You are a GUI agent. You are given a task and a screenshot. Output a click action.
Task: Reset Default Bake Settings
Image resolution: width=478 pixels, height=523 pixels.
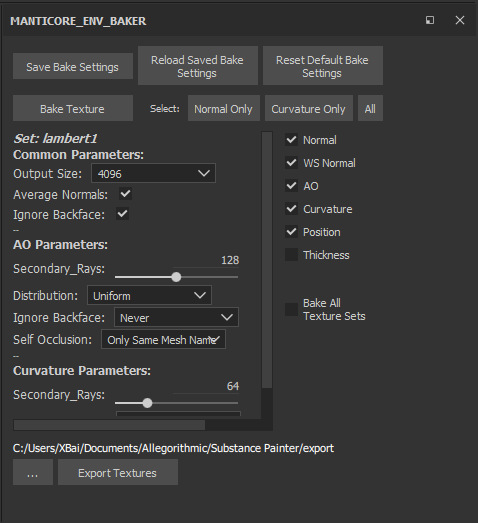323,66
